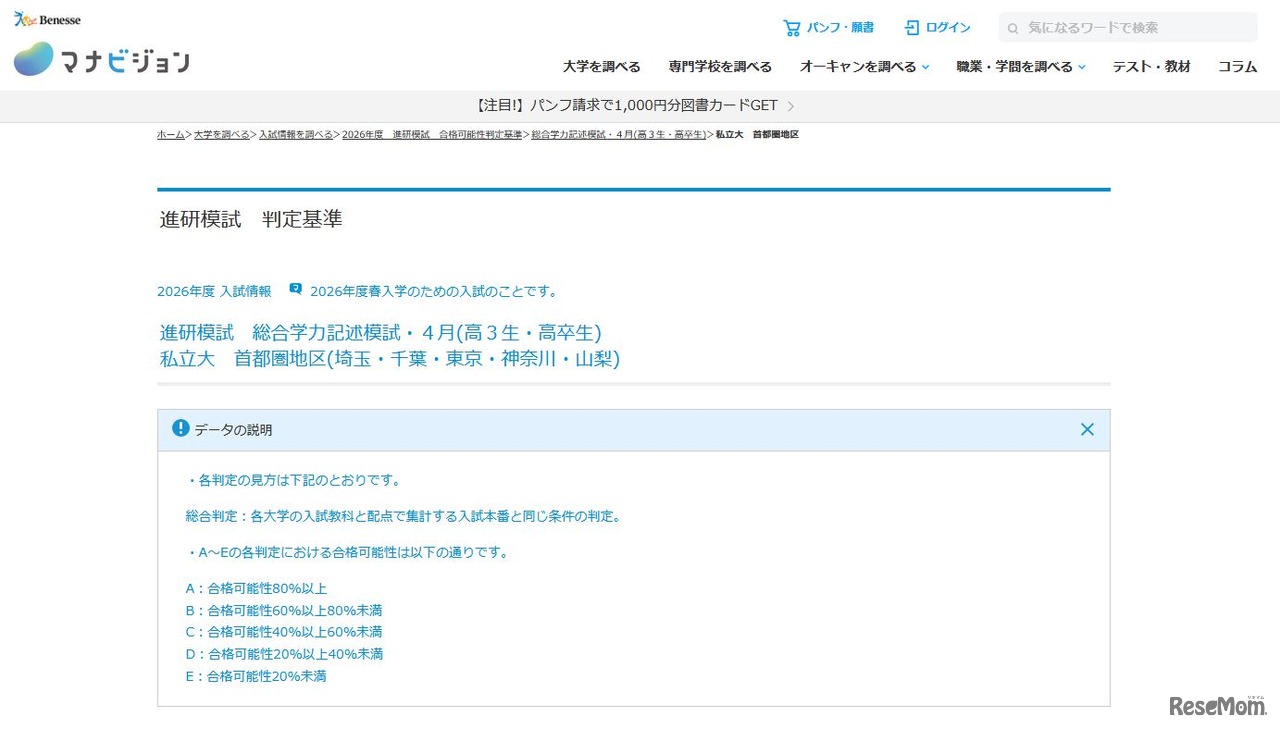
Task: Click the arrow on the パンフ請求 banner
Action: [791, 106]
